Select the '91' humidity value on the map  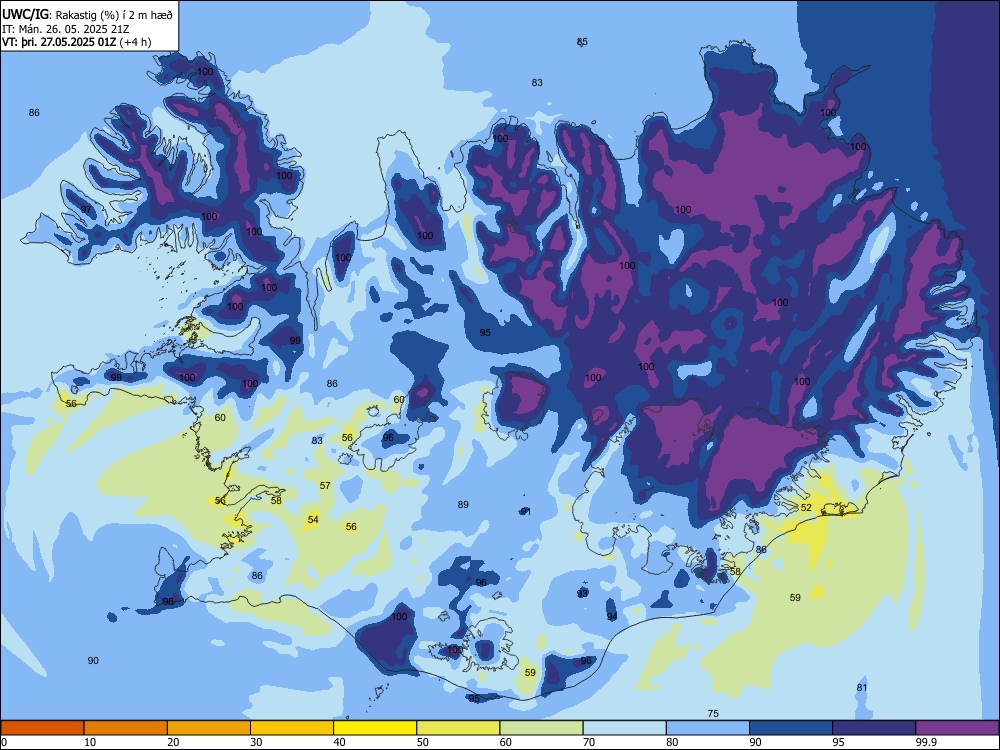526,511
